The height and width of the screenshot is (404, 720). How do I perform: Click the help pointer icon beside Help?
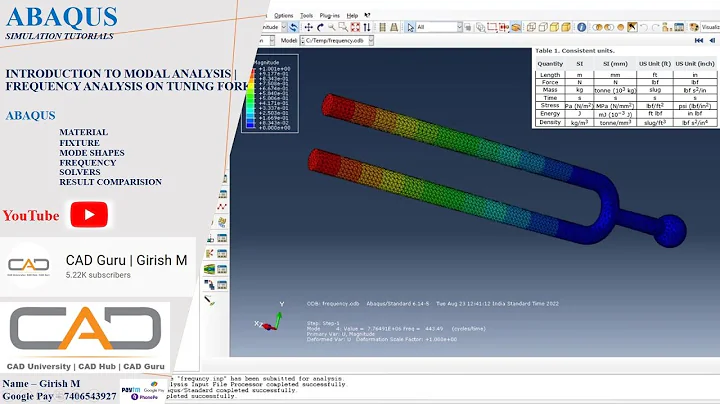tap(367, 16)
